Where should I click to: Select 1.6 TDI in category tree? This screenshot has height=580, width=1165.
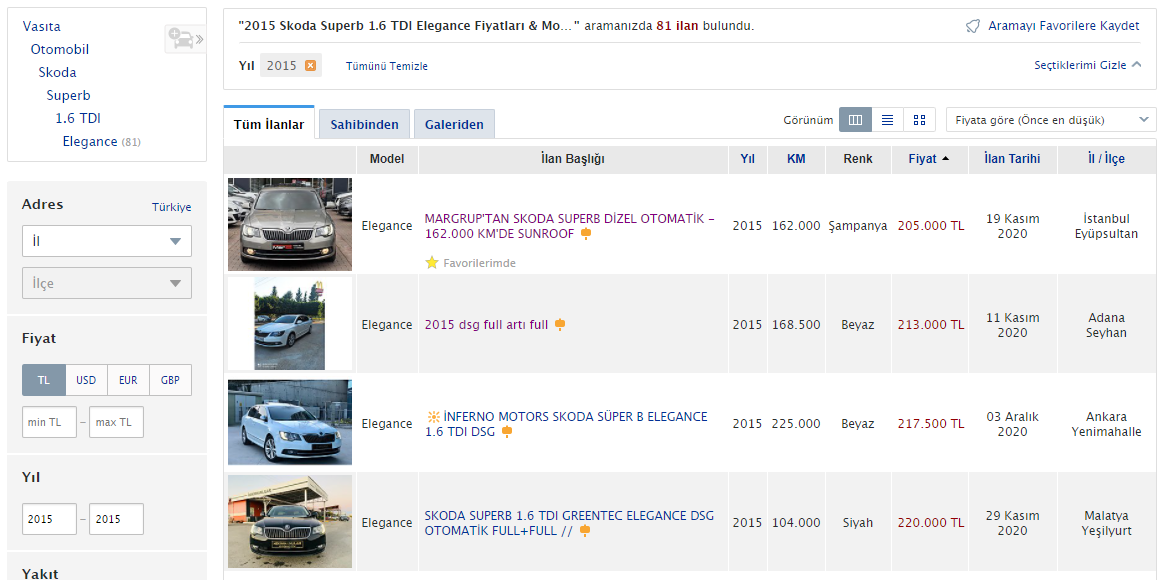pos(78,119)
